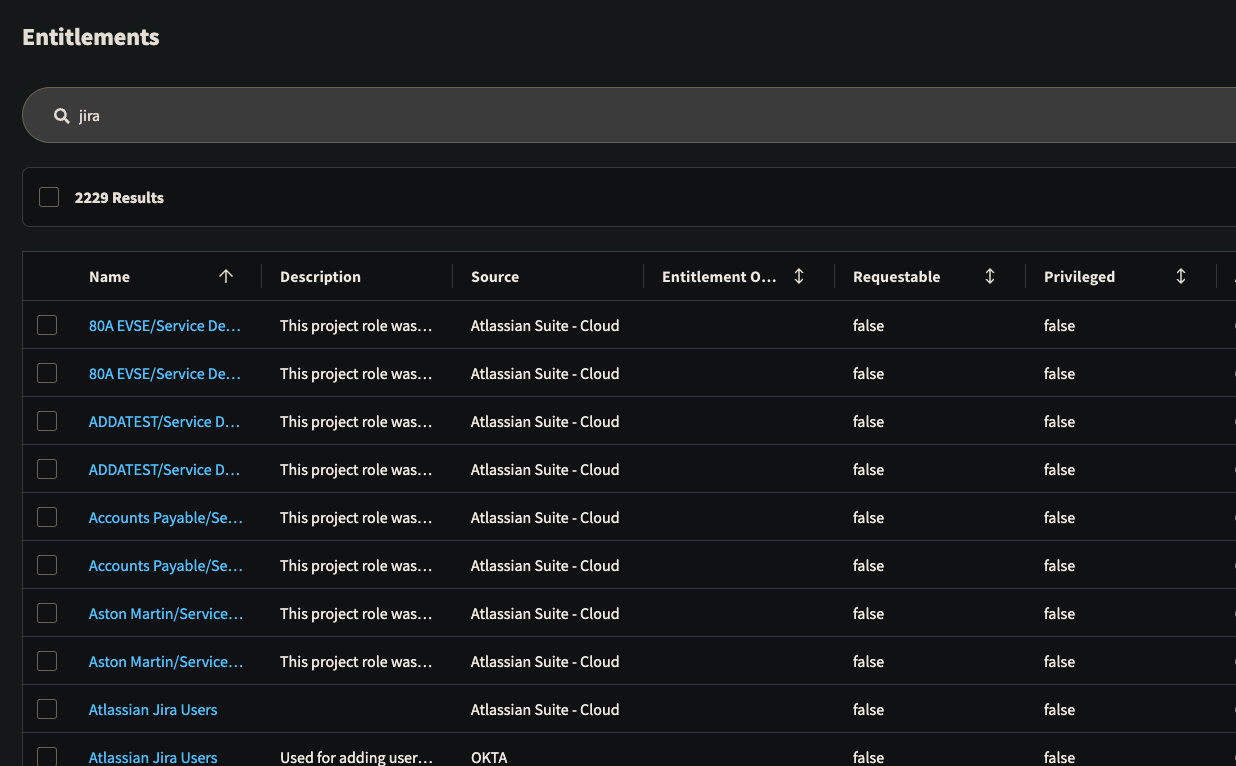Click the Name column ascending sort arrow

[x=226, y=276]
